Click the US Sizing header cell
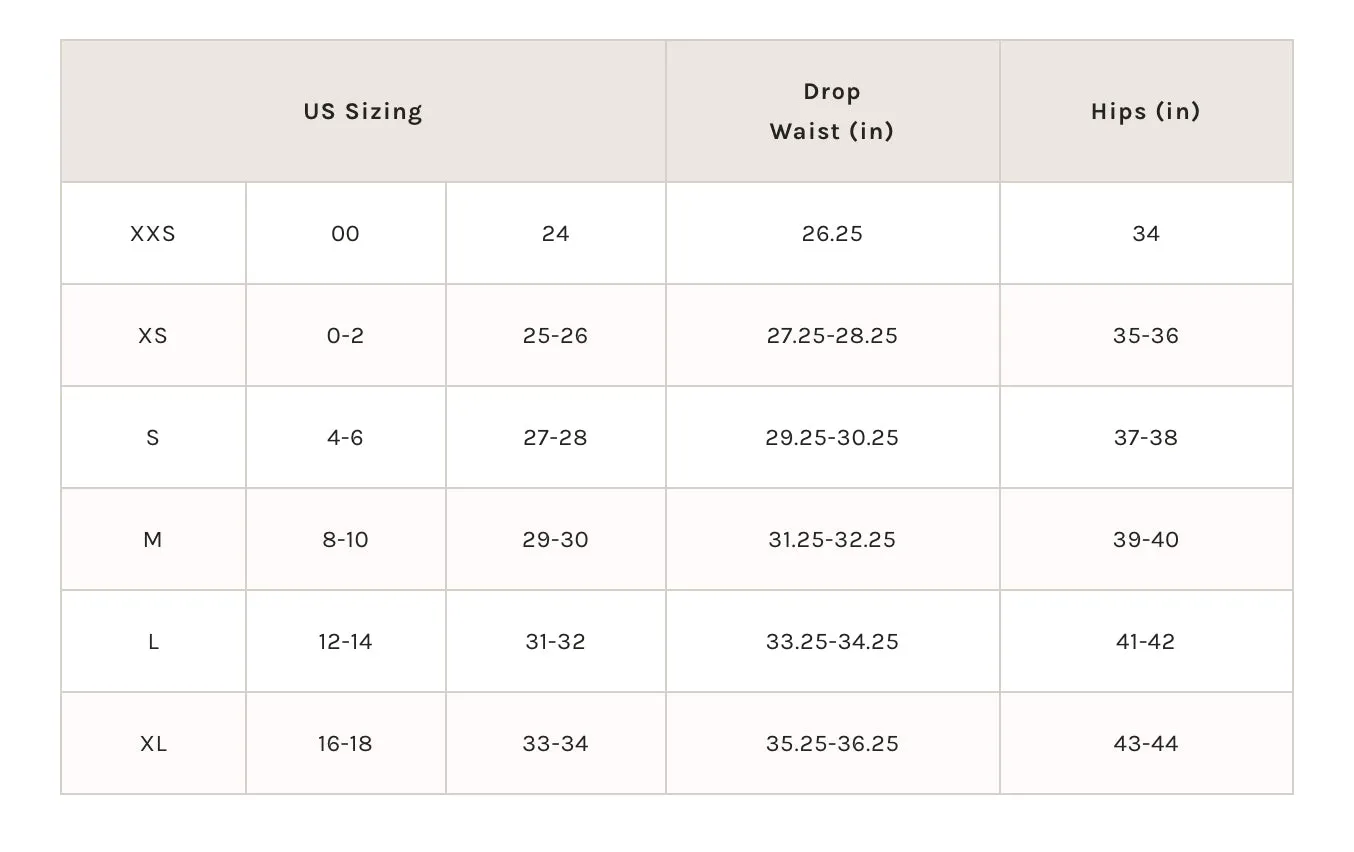This screenshot has height=852, width=1354. click(363, 111)
